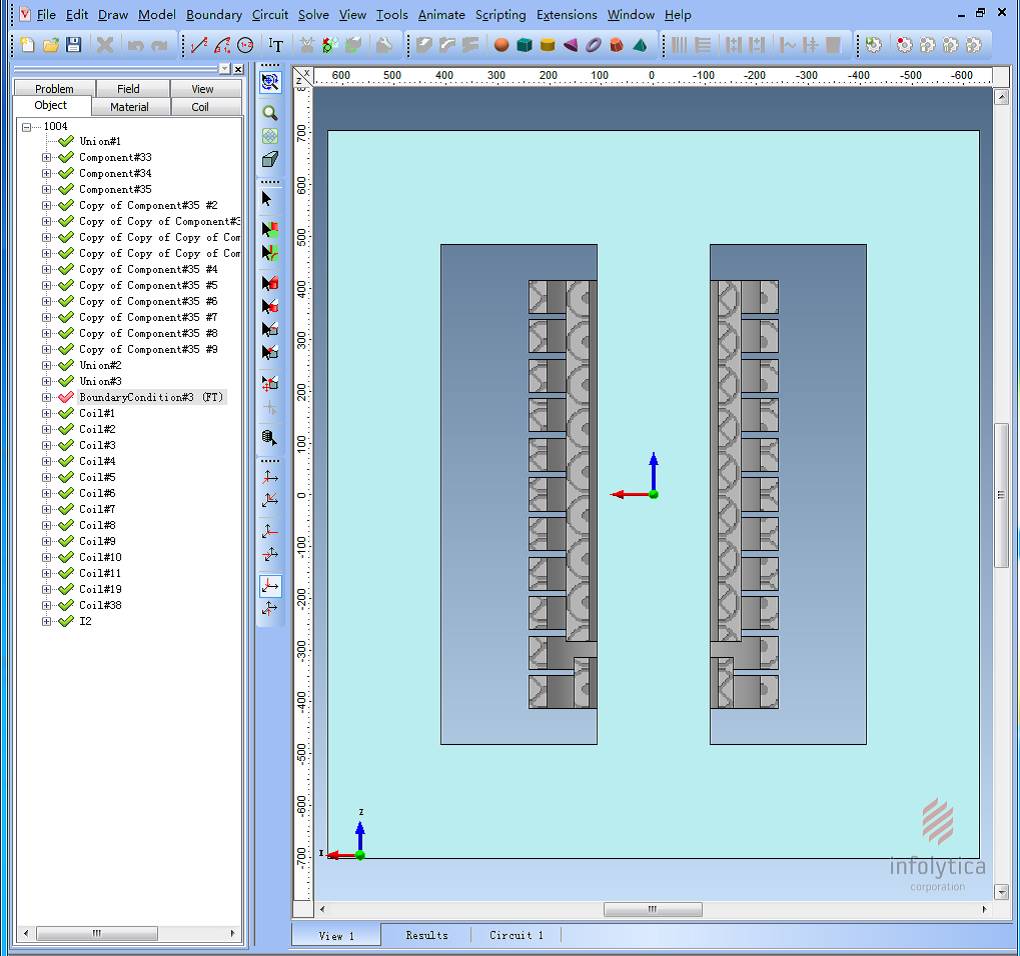
Task: Toggle visibility check of Component#33
Action: coord(66,157)
